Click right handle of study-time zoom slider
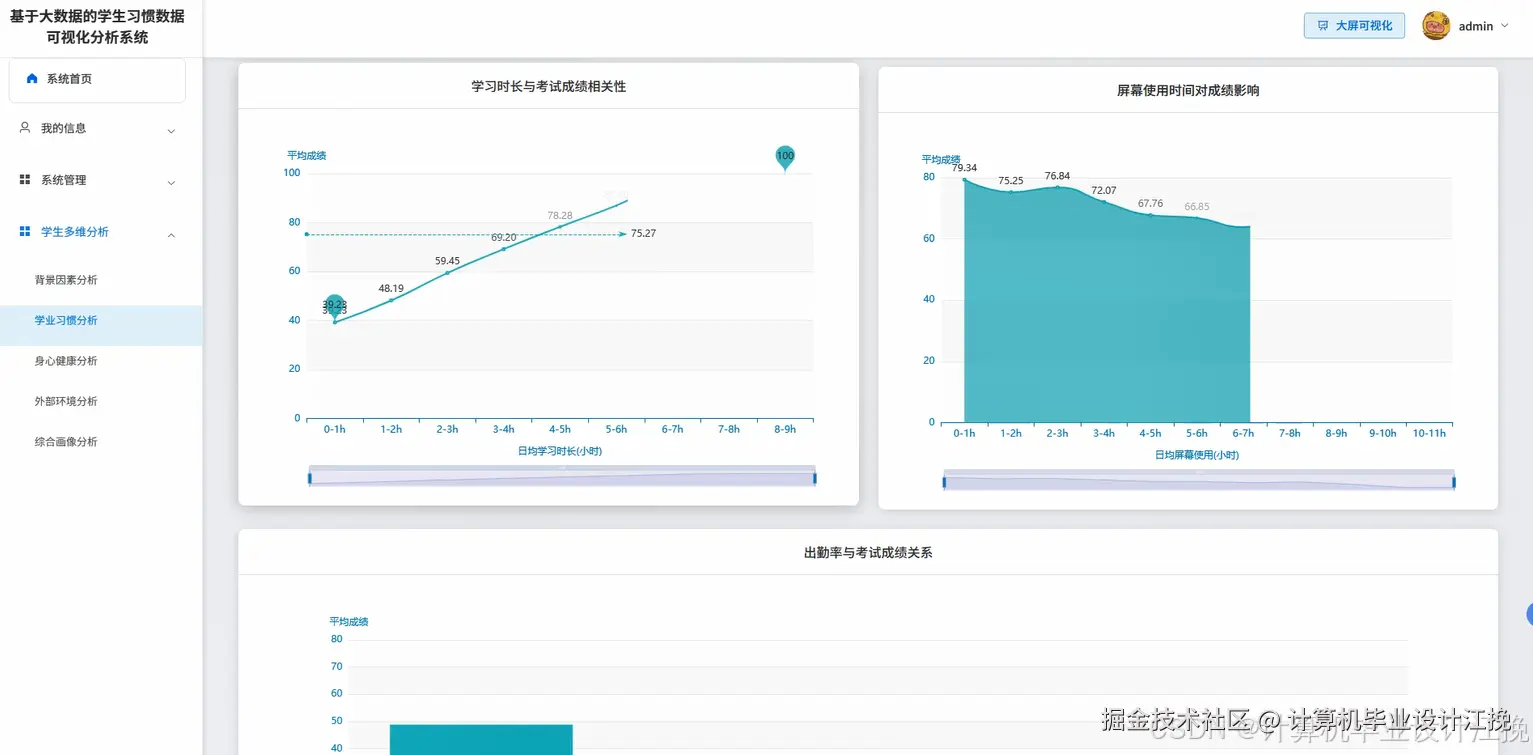 tap(815, 478)
